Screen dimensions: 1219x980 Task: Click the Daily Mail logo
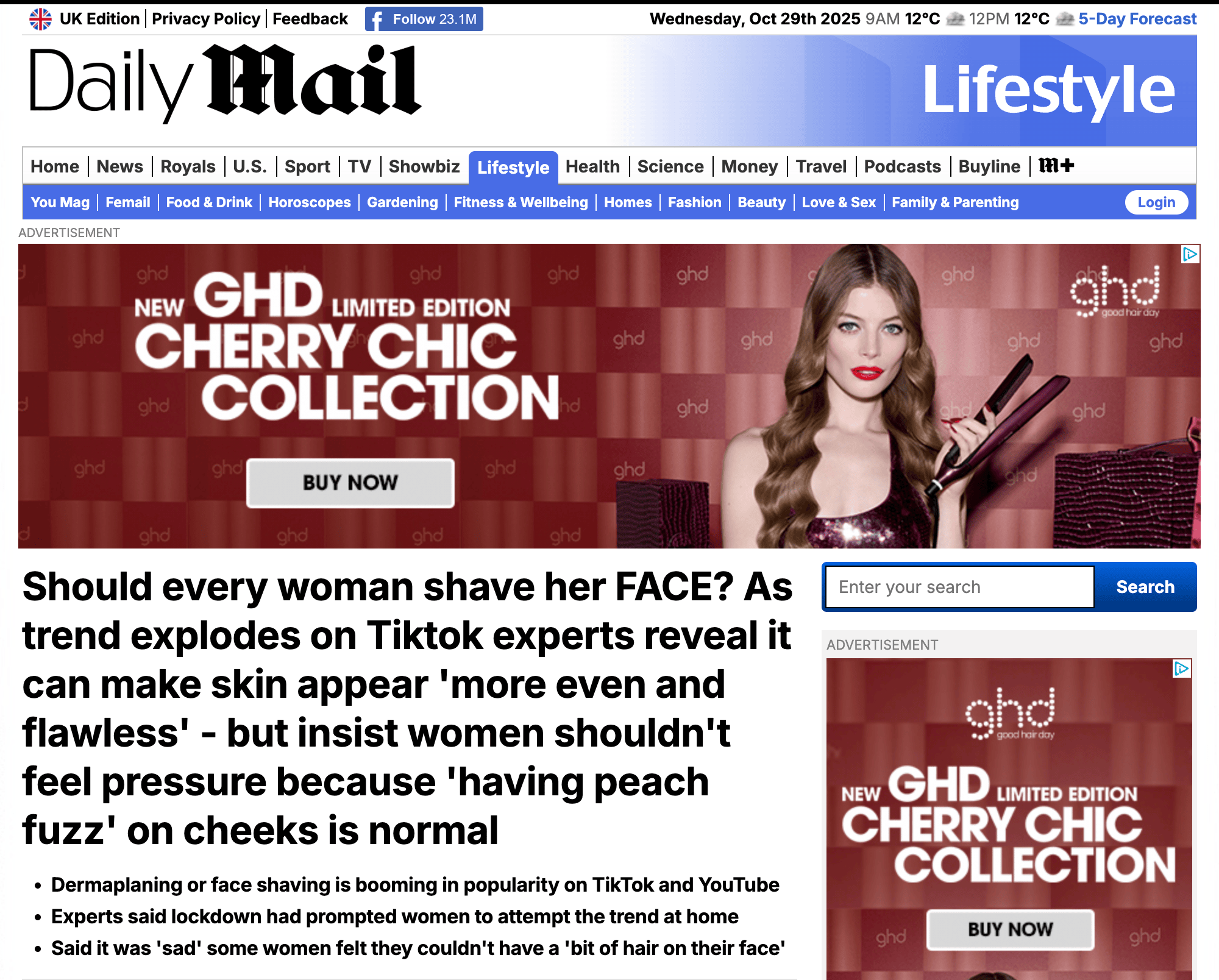pyautogui.click(x=225, y=84)
